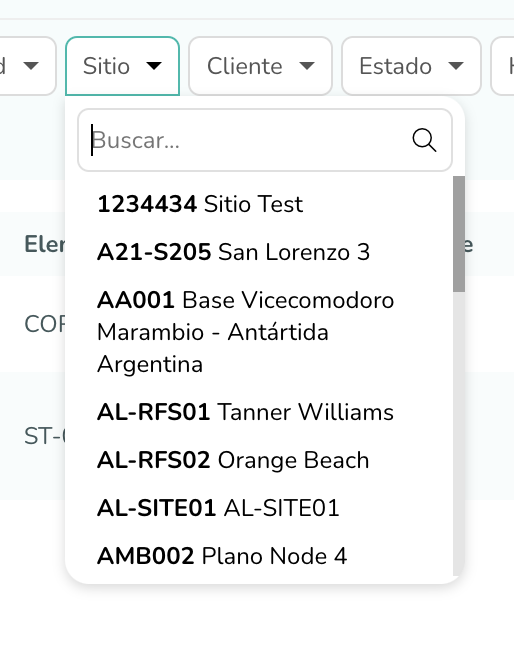Expand the Cliente filter dropdown
The height and width of the screenshot is (656, 514).
point(261,66)
